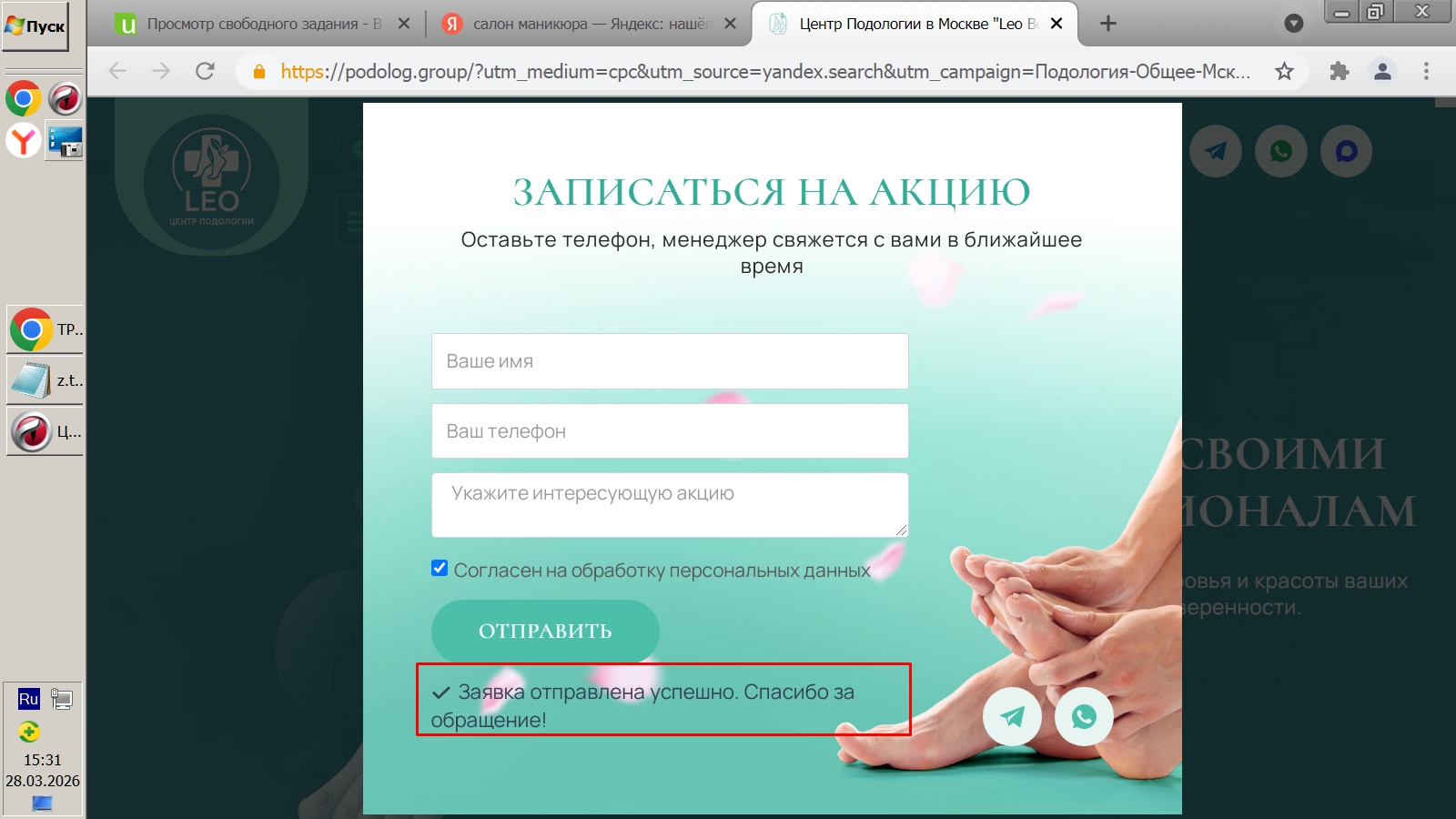Bookmark this page with the star
Screen dimensions: 1456x819
click(1284, 71)
